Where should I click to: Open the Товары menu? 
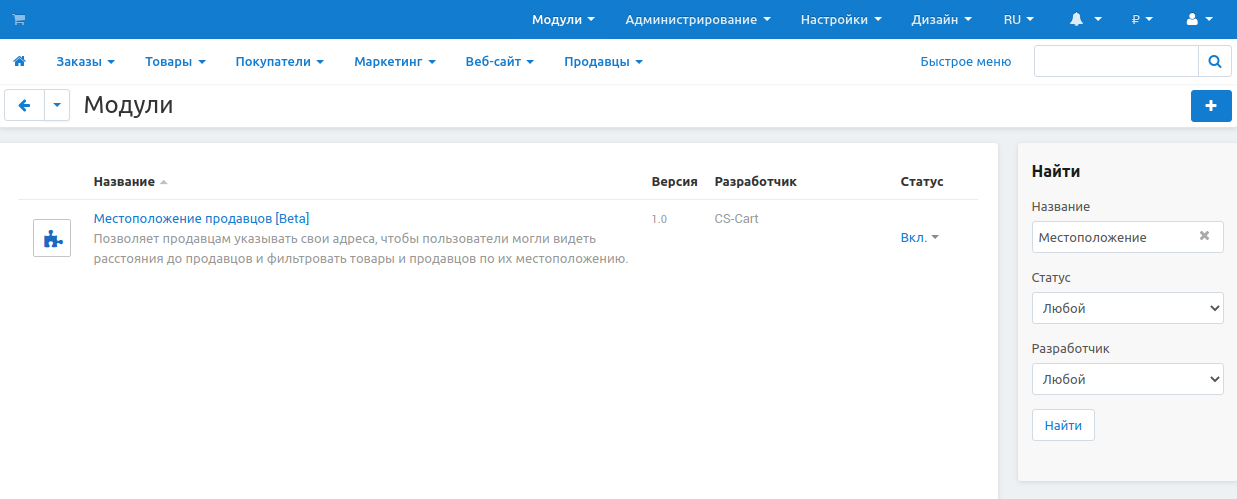(x=175, y=62)
